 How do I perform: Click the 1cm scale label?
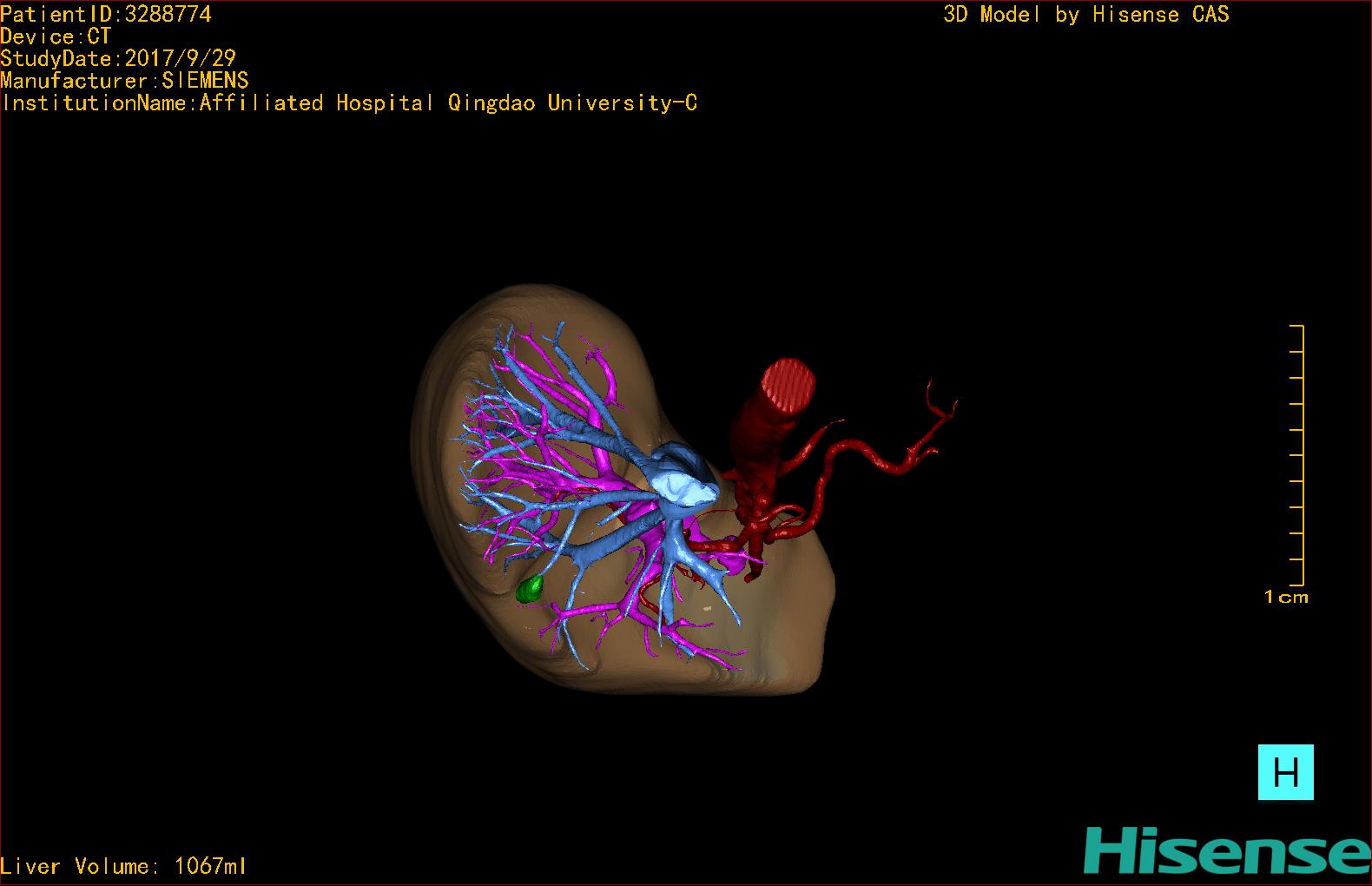click(x=1286, y=597)
